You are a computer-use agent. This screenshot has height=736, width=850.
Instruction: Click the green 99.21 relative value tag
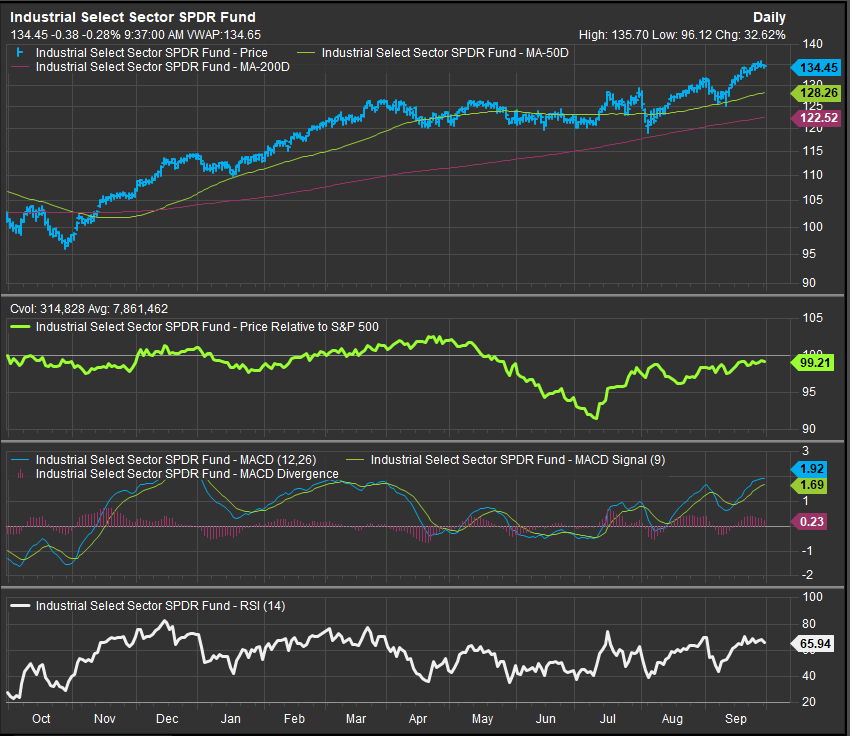click(813, 363)
